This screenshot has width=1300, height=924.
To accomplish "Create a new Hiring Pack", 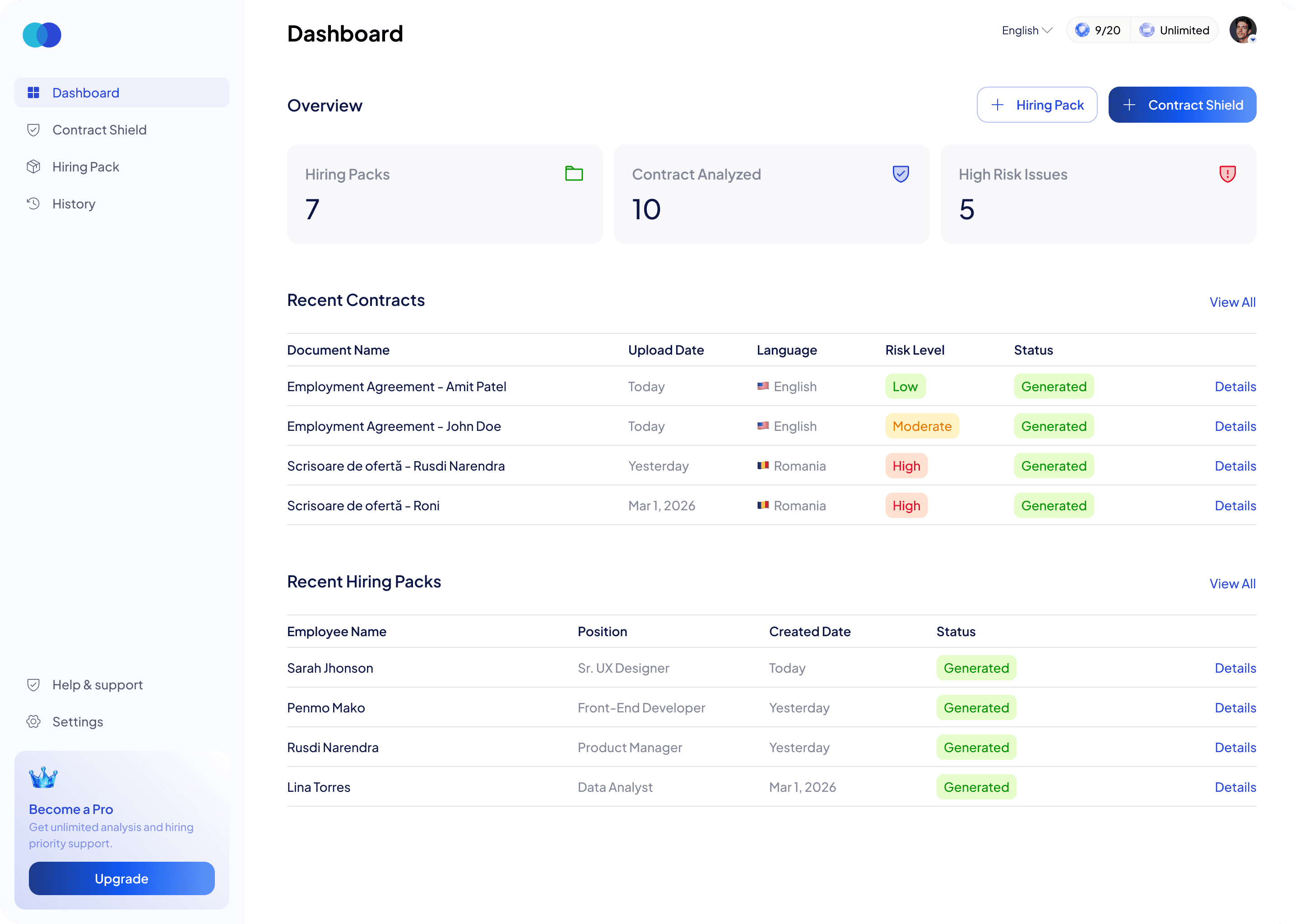I will [x=1036, y=105].
